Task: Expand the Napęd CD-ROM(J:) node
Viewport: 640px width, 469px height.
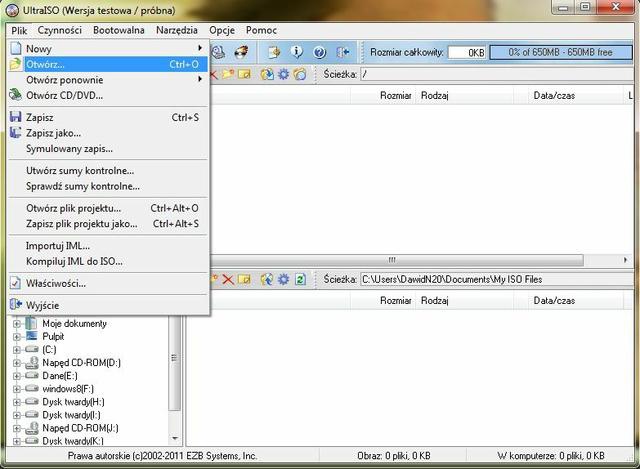Action: click(x=17, y=428)
